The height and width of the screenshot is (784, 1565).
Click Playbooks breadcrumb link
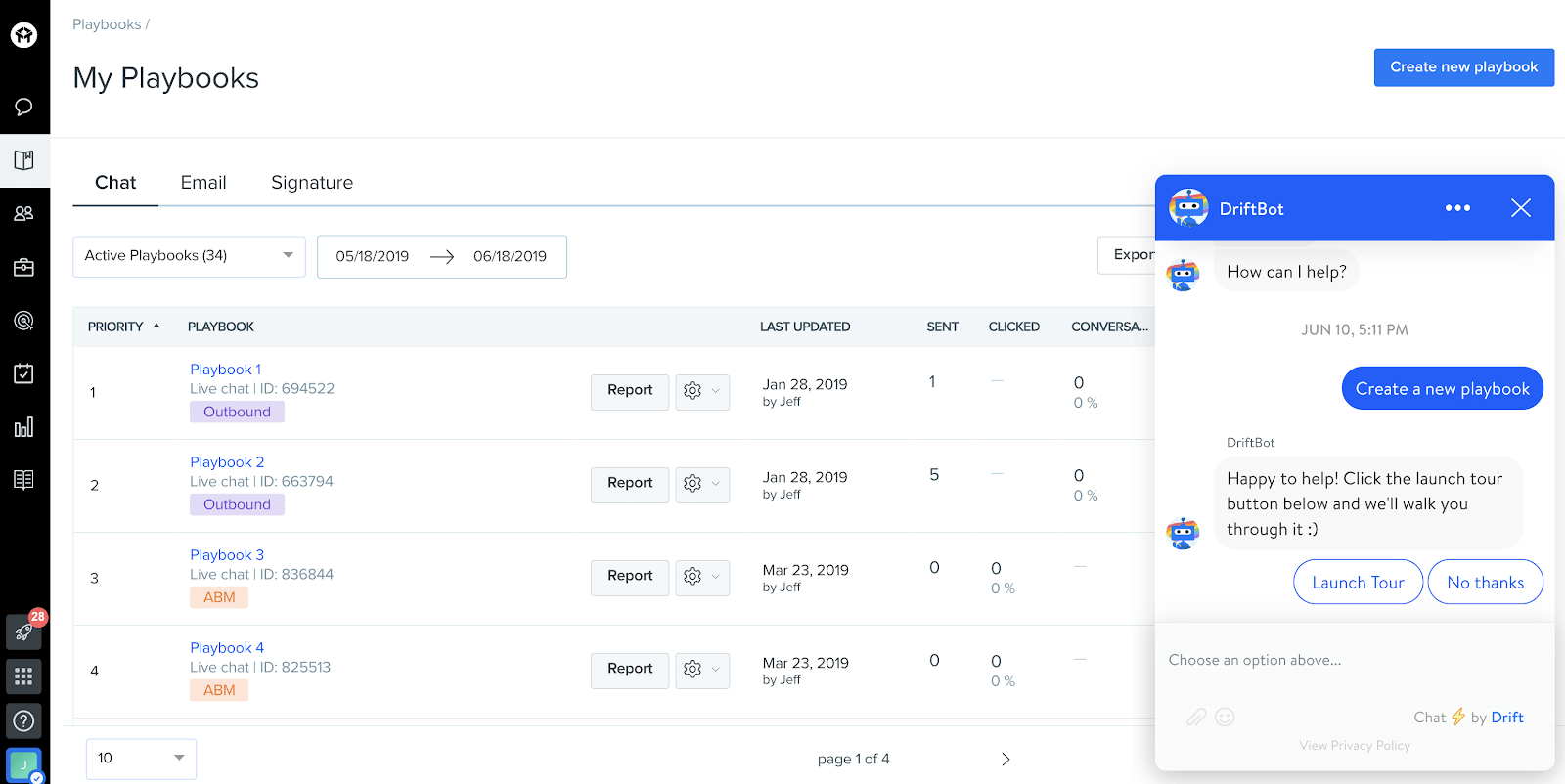click(107, 24)
